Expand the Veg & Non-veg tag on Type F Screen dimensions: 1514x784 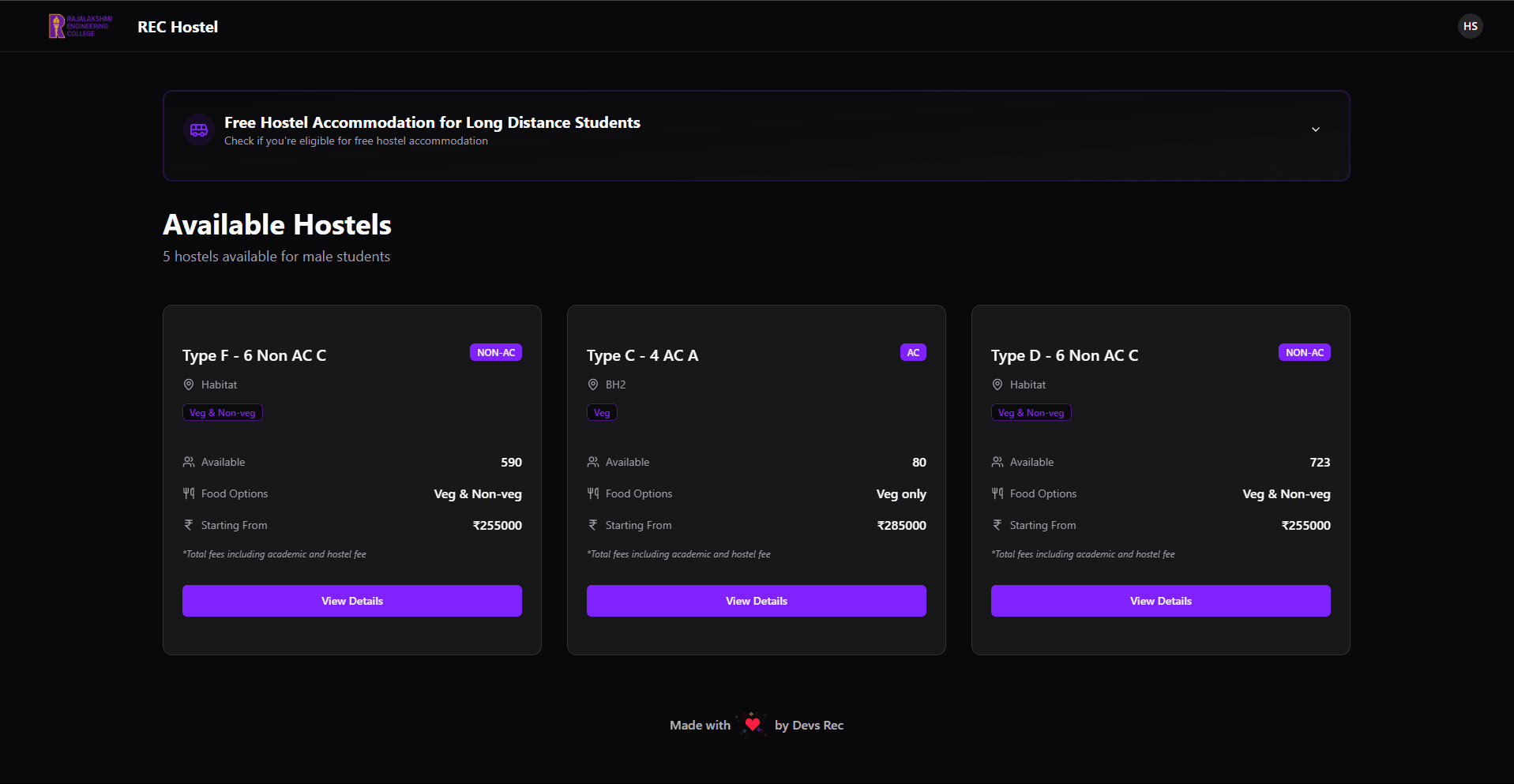pos(222,412)
